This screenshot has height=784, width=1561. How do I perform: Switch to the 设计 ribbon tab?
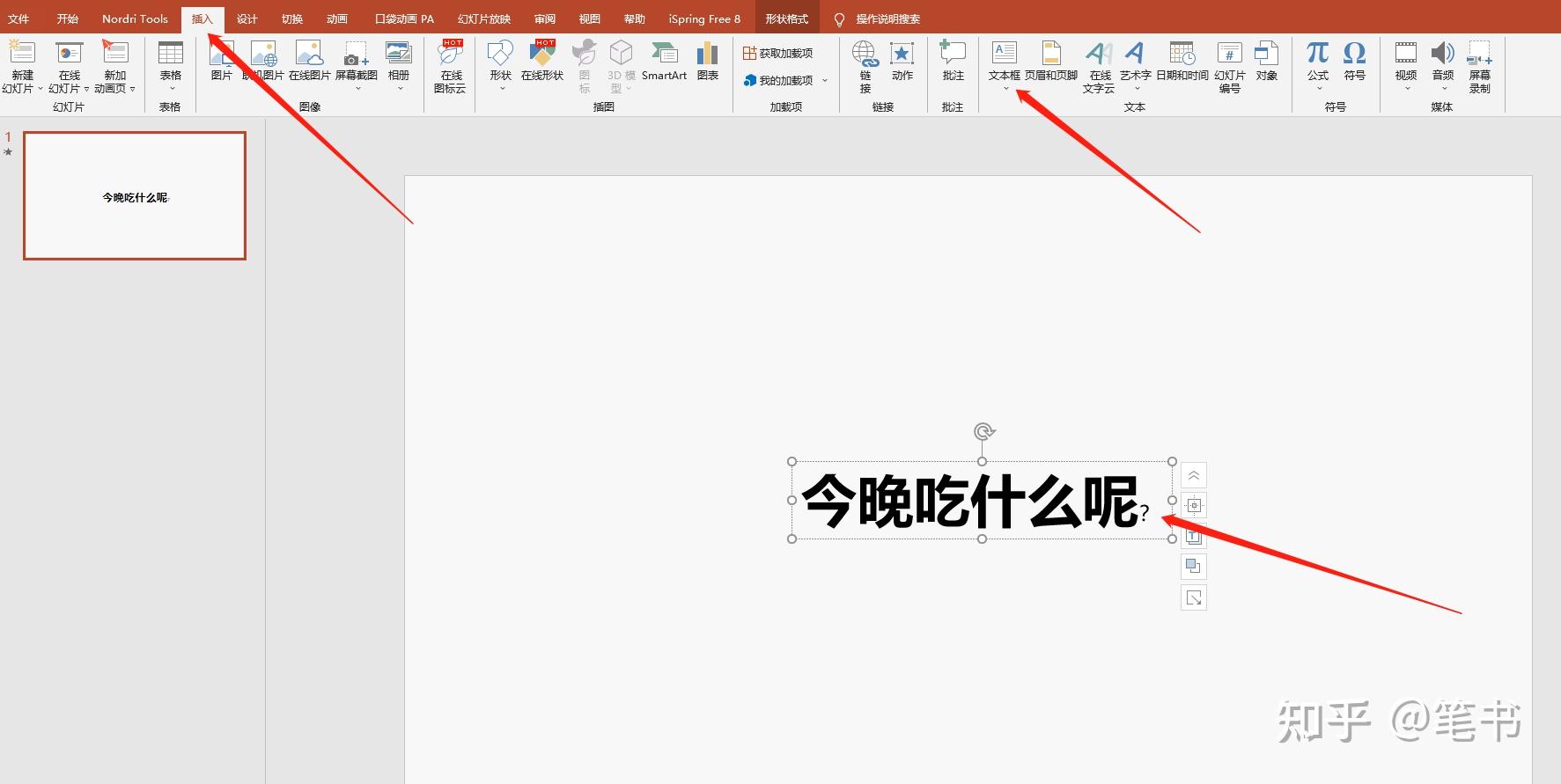[247, 18]
